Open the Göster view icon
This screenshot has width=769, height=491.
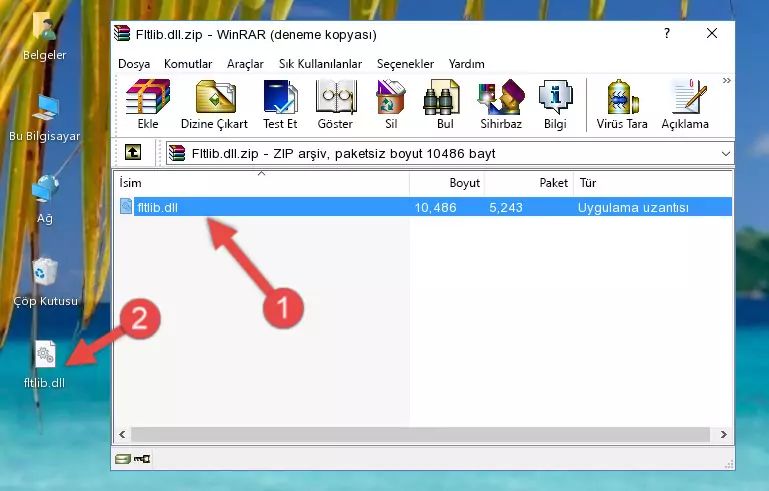pos(335,104)
